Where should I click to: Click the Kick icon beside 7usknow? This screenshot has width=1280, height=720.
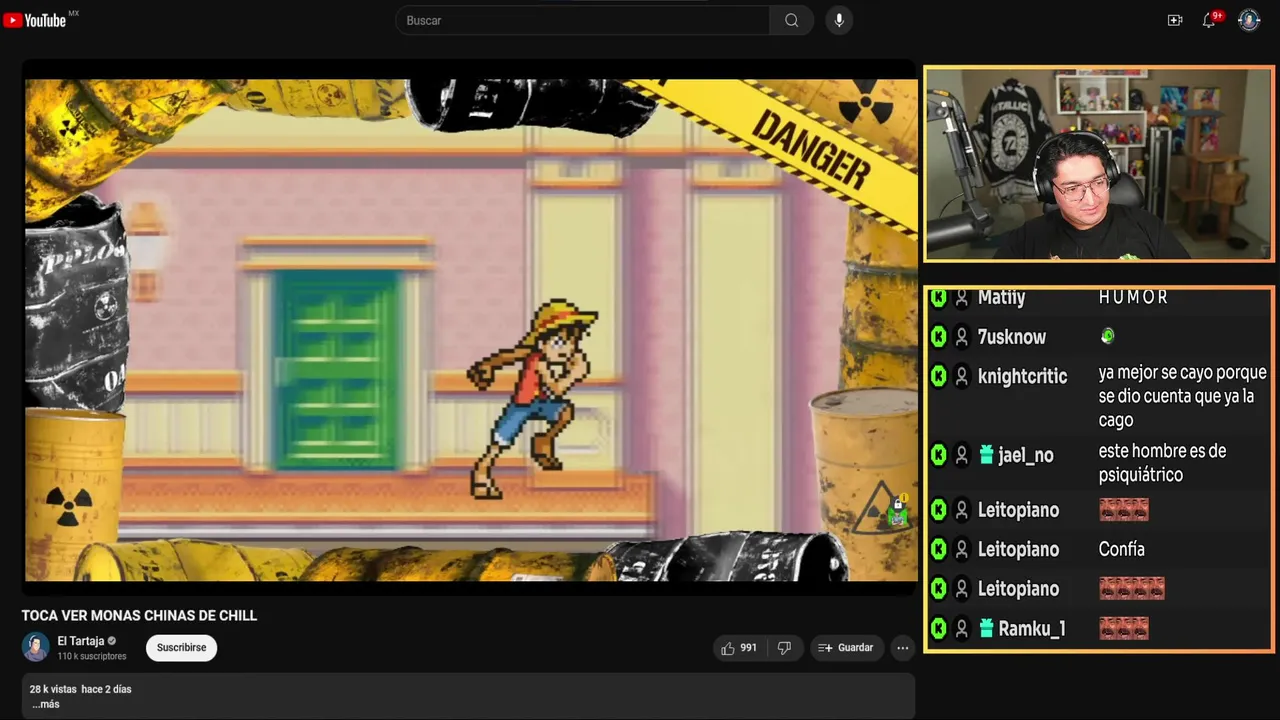click(938, 337)
